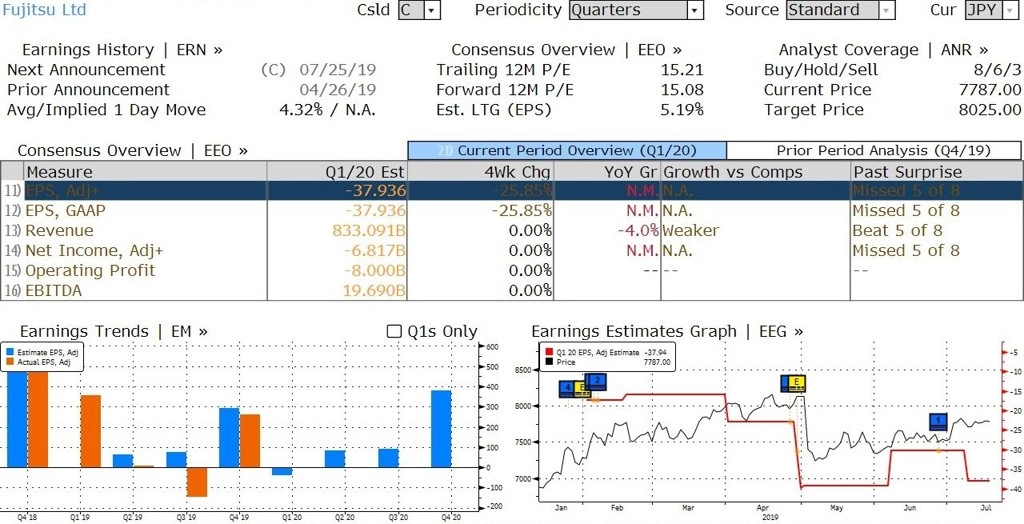Click Revenue's Beat 5 of 8 cell
Screen dimensions: 1024x524
click(897, 231)
